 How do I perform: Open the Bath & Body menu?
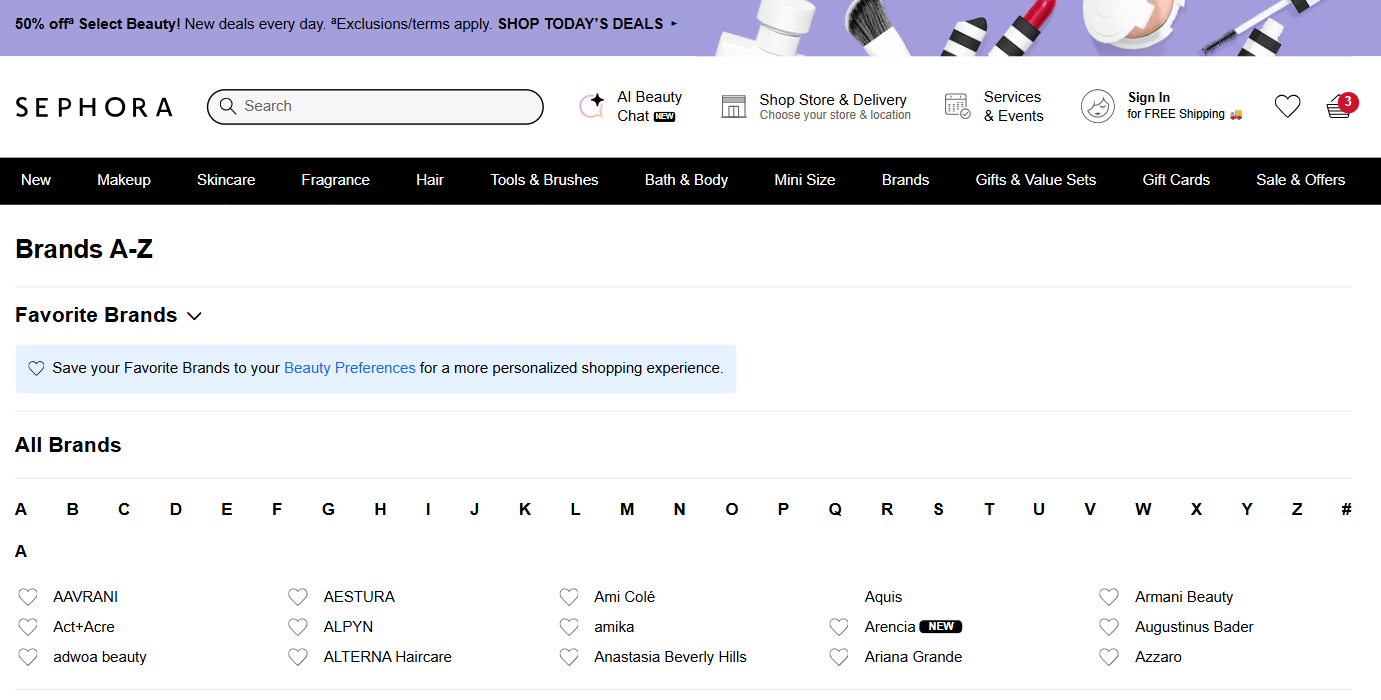click(x=686, y=180)
